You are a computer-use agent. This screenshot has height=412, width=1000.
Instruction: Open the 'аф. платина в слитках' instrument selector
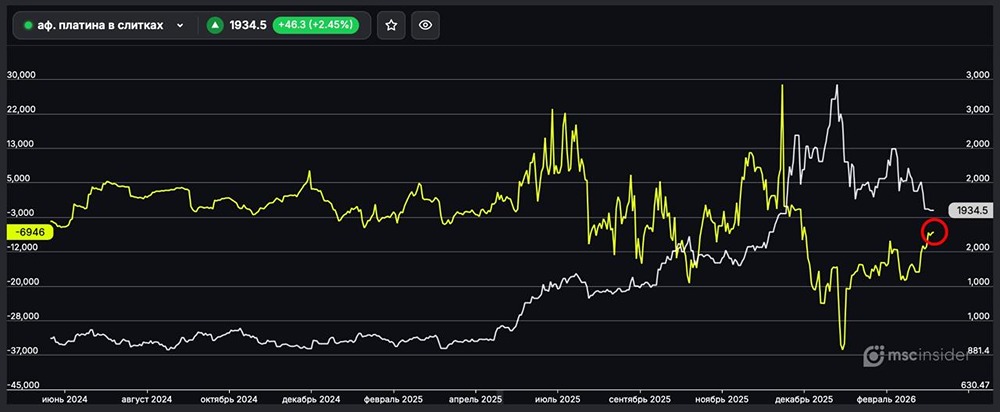pyautogui.click(x=98, y=25)
